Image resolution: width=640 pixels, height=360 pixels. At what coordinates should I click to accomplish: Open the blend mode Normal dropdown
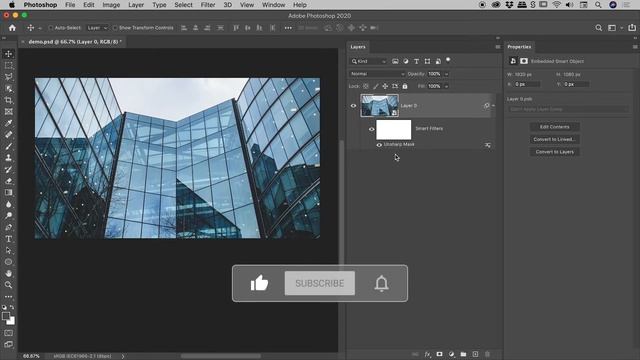click(x=377, y=74)
